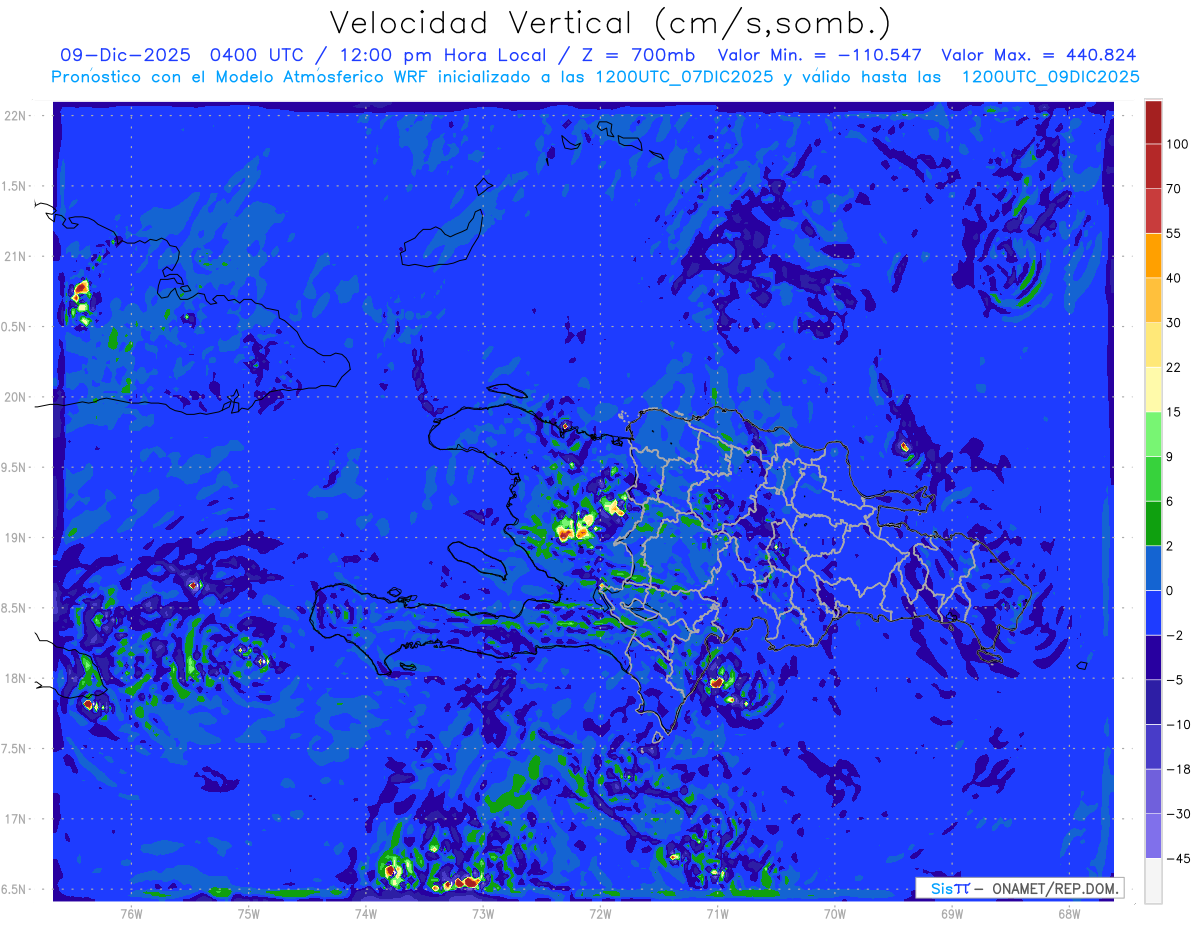Click the '22N' latitude label

coord(16,116)
